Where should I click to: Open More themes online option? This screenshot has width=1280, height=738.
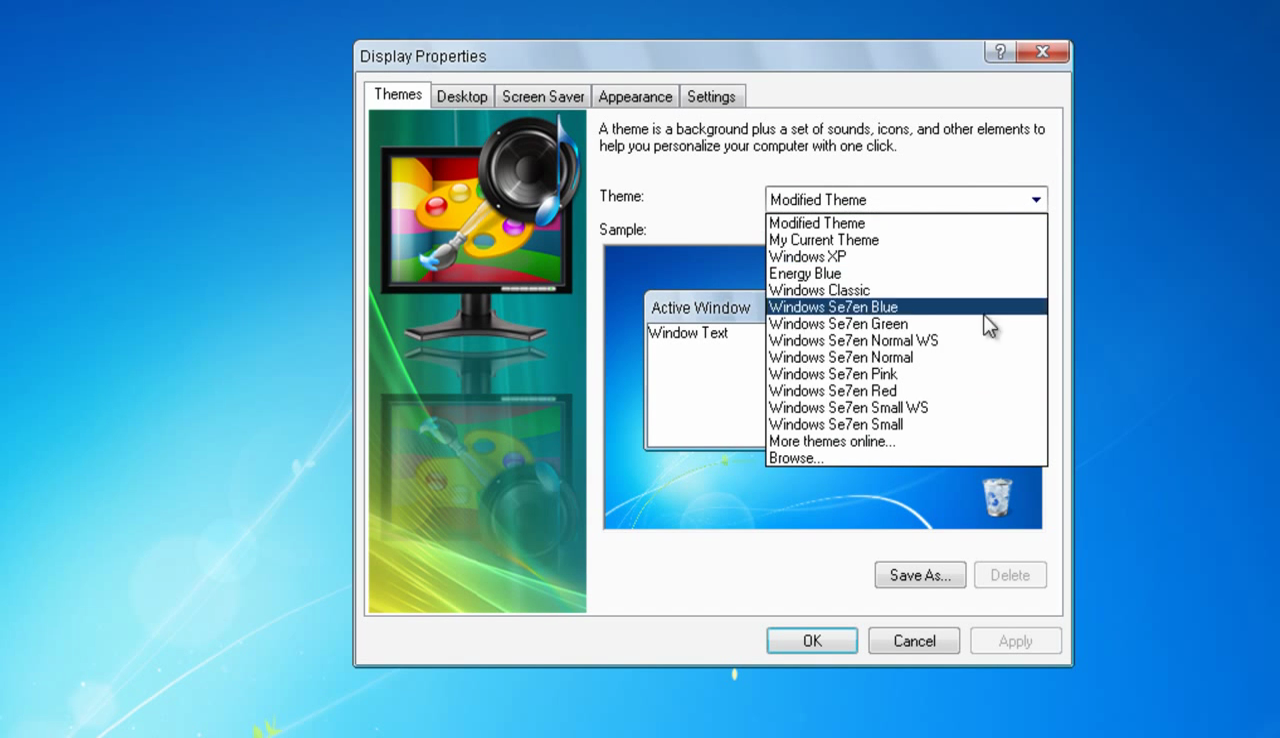pyautogui.click(x=906, y=441)
